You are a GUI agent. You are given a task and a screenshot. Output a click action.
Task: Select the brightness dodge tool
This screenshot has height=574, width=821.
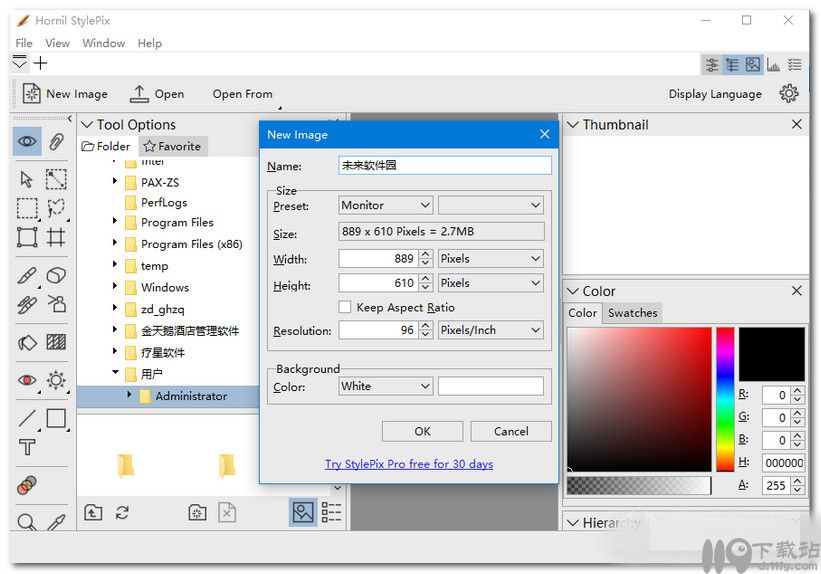pyautogui.click(x=56, y=380)
